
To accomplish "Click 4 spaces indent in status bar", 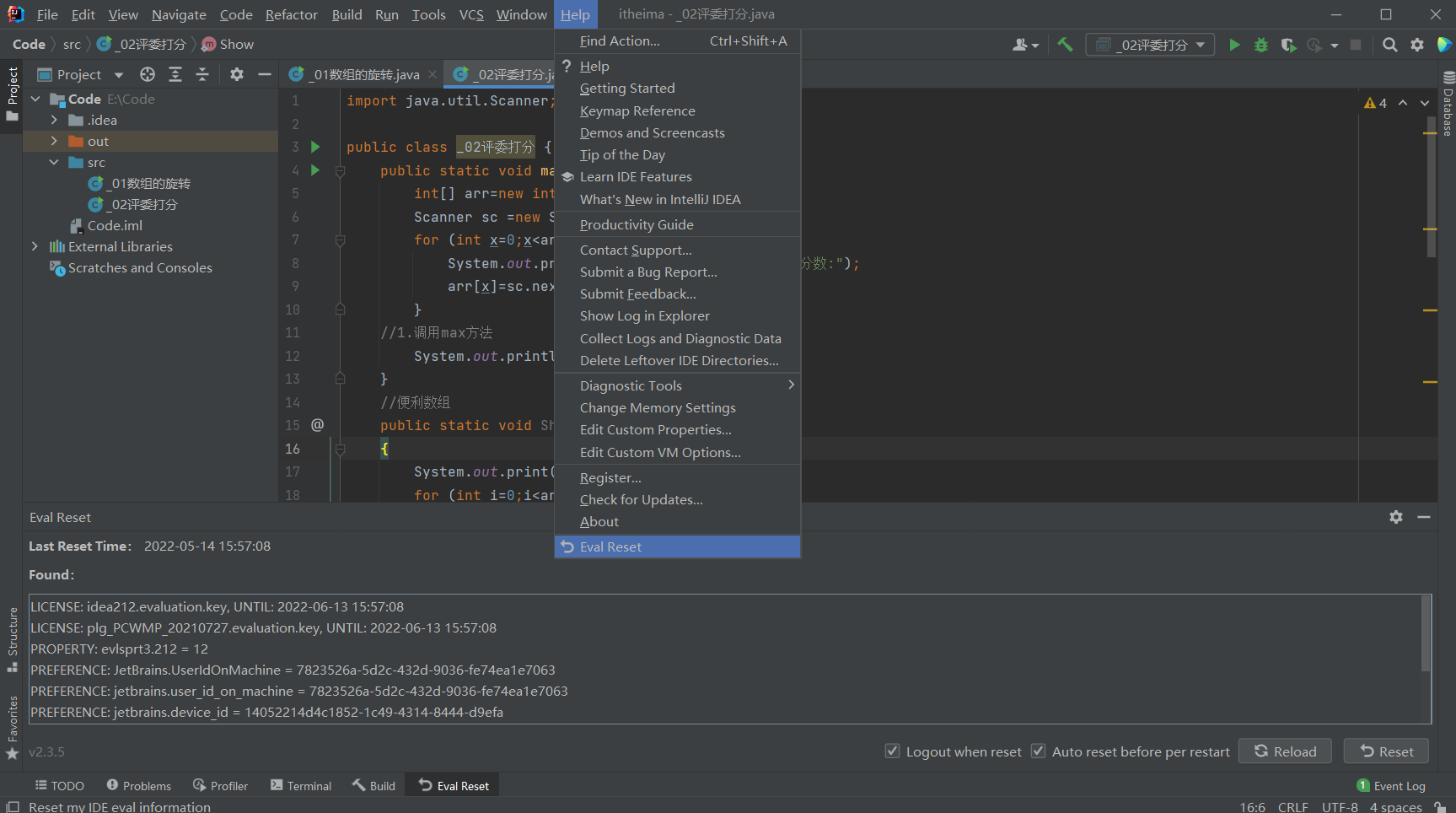I will [1395, 806].
